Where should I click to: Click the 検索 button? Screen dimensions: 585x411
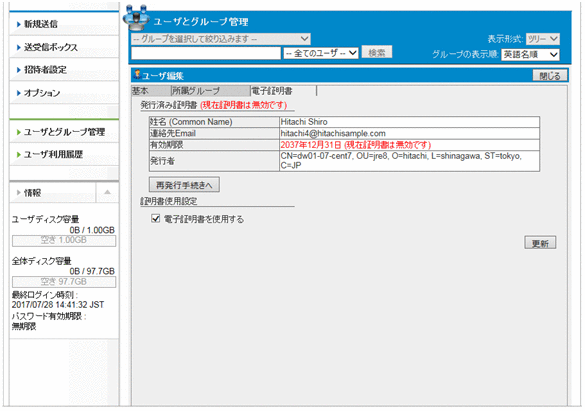(377, 53)
